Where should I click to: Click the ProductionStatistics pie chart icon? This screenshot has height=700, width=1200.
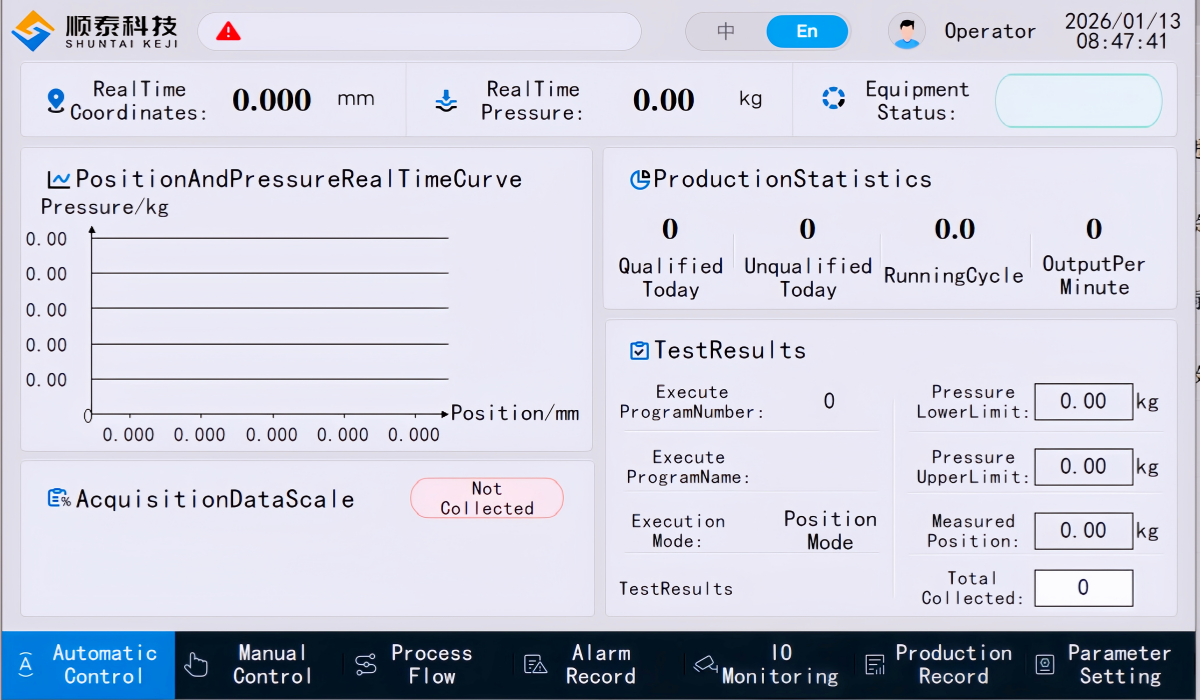click(x=640, y=180)
